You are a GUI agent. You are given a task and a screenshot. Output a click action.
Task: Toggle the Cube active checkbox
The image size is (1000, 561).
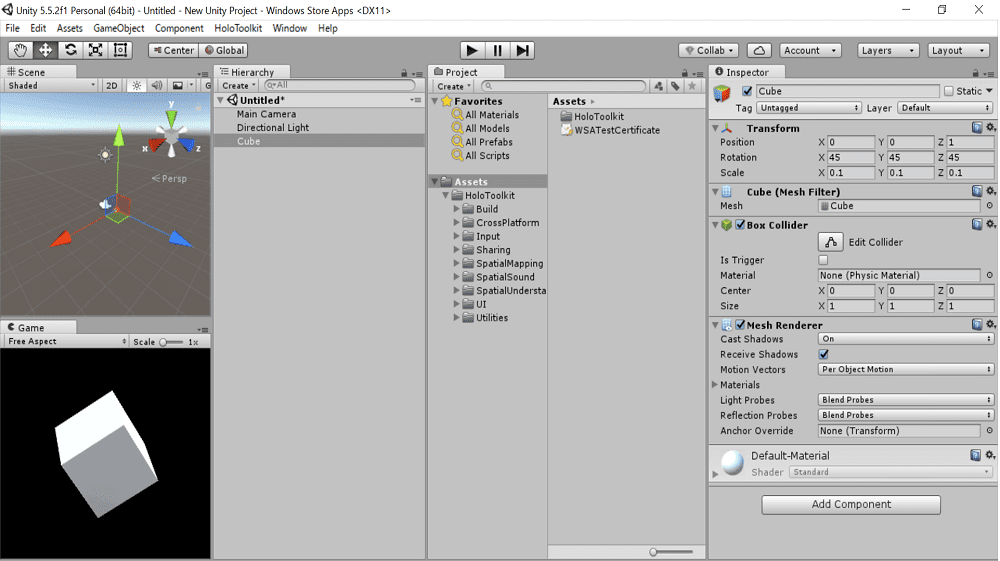(x=747, y=91)
